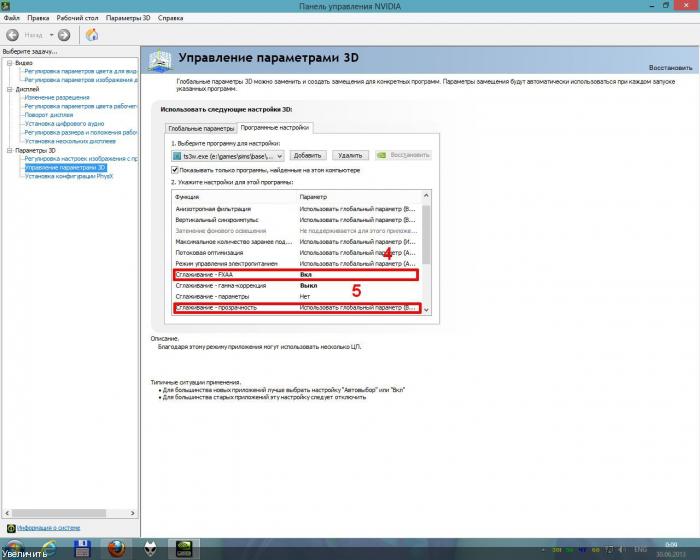
Task: Select the 'Вертикальный синхроимпульс' row
Action: [x=296, y=220]
